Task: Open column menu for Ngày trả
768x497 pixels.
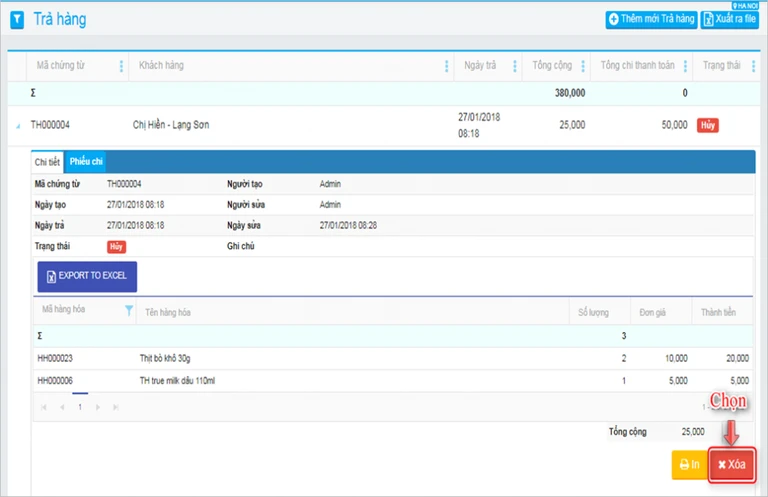Action: (x=515, y=66)
